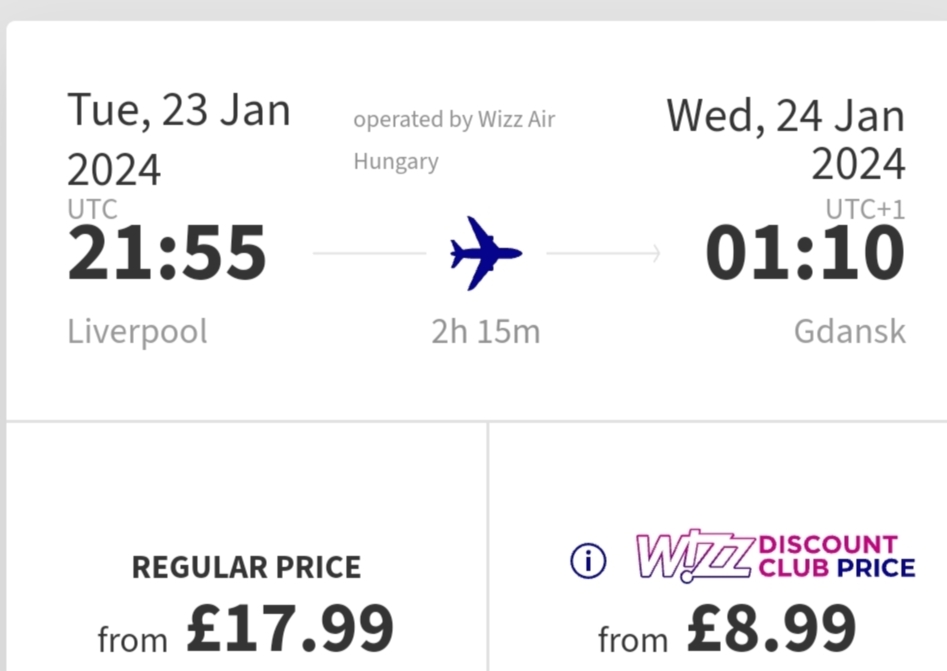Click the UTC departure timezone label

coord(92,210)
